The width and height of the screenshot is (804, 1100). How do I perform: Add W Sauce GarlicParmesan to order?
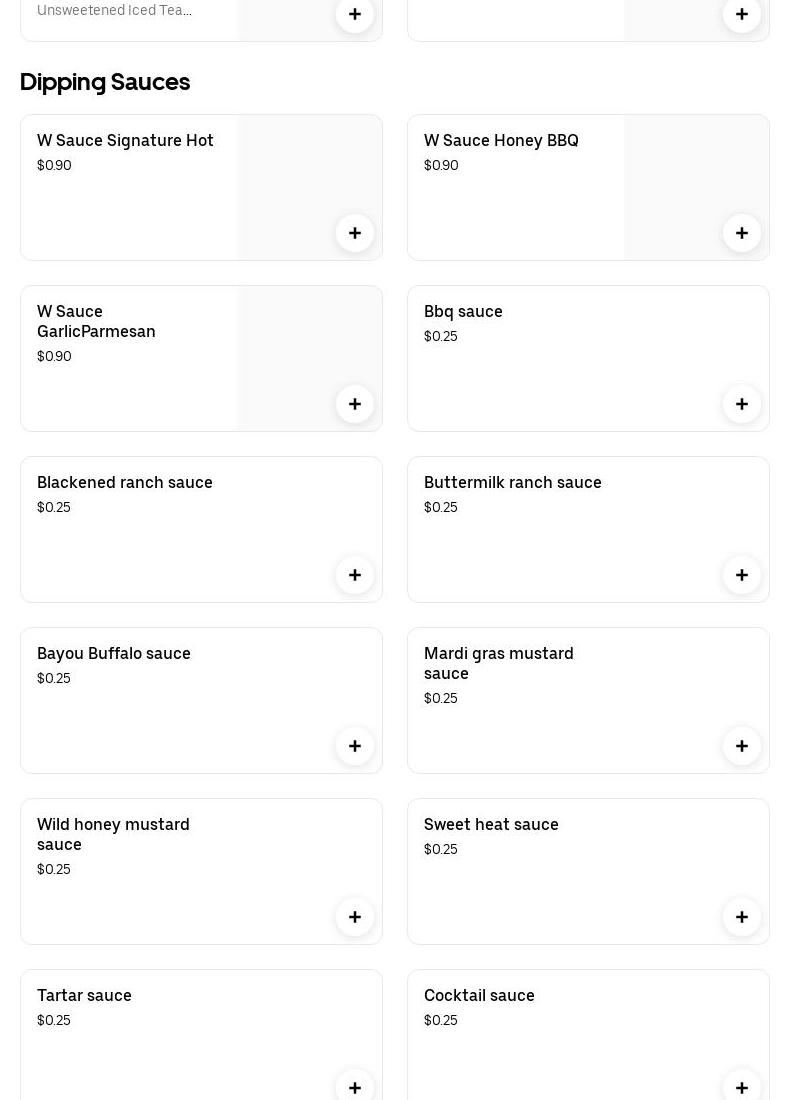click(355, 404)
